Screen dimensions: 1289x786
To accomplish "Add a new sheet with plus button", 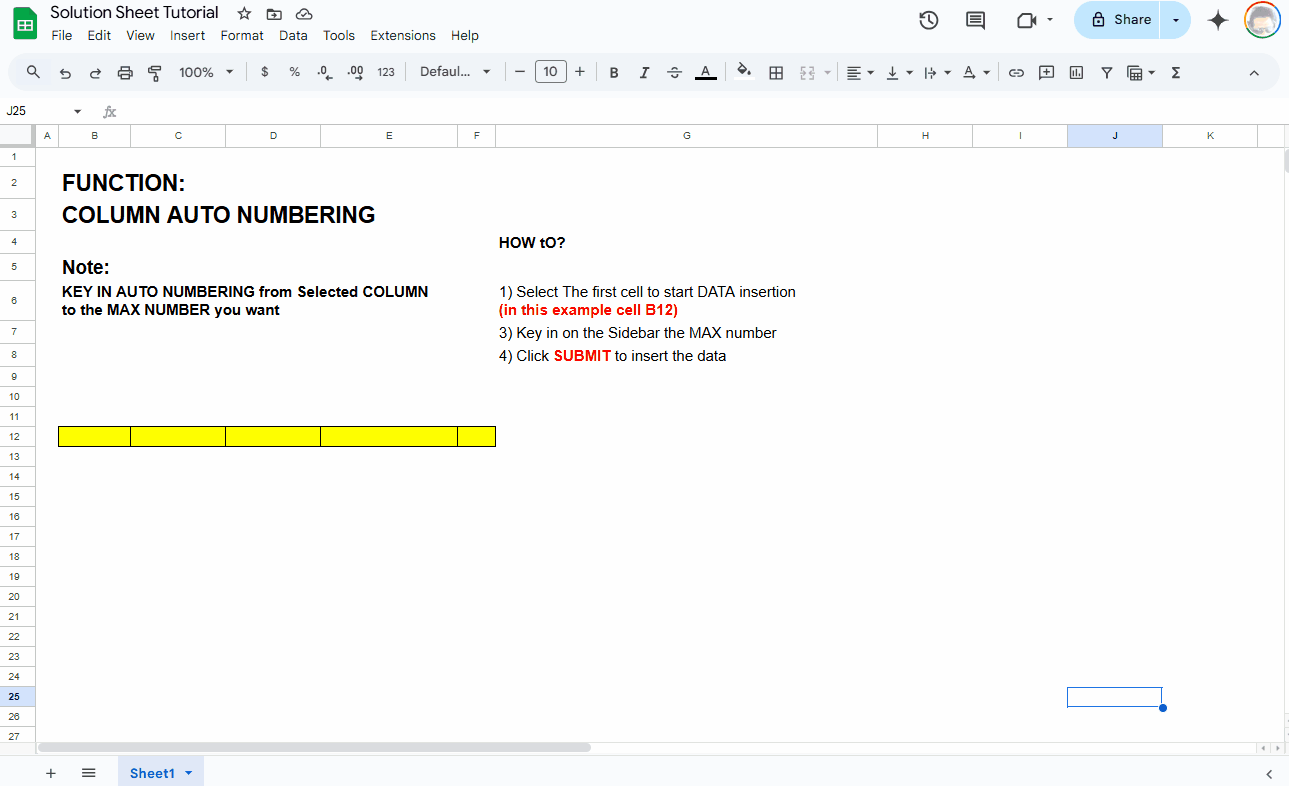I will [x=51, y=773].
